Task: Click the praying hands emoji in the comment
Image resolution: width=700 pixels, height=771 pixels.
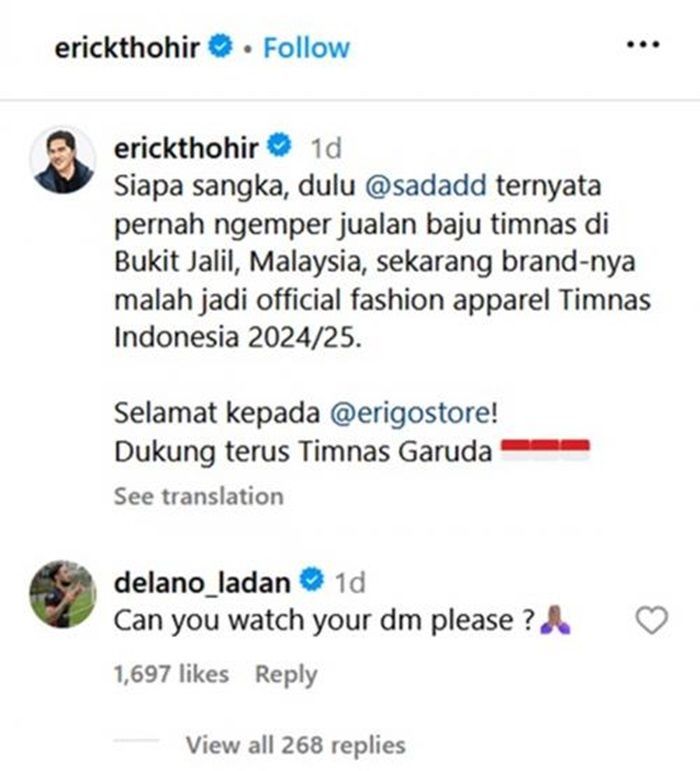Action: click(555, 620)
